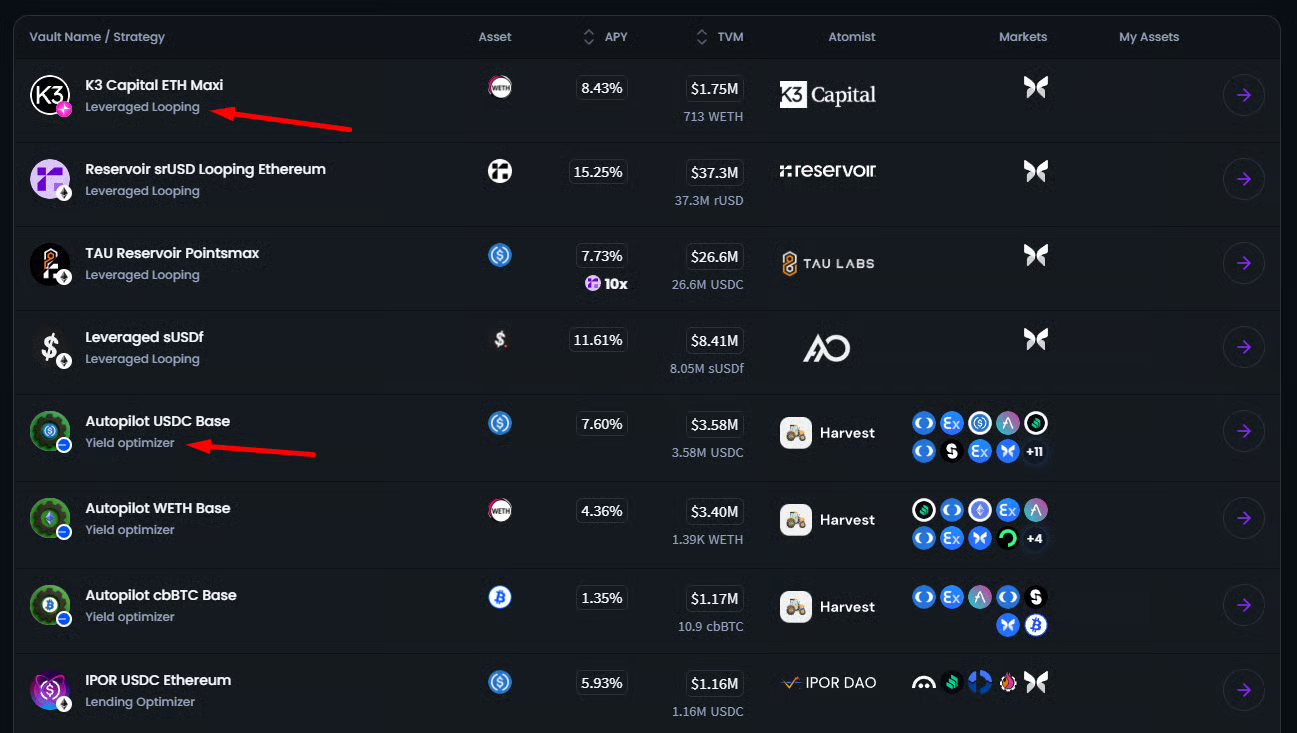Image resolution: width=1297 pixels, height=733 pixels.
Task: Open the Autopilot cbBTC Base vault name
Action: 161,595
